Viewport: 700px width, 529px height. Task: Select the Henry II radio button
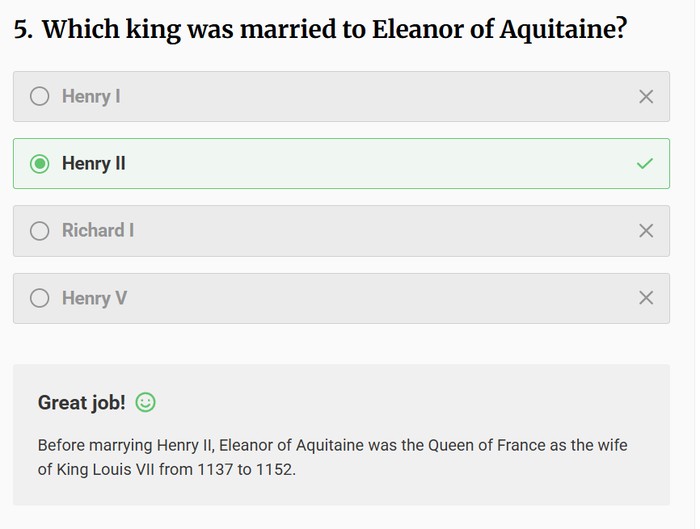click(x=40, y=164)
